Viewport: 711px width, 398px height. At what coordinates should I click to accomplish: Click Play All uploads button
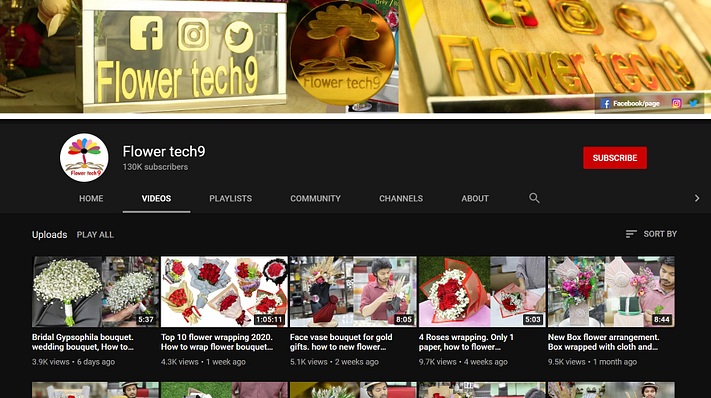(x=95, y=235)
